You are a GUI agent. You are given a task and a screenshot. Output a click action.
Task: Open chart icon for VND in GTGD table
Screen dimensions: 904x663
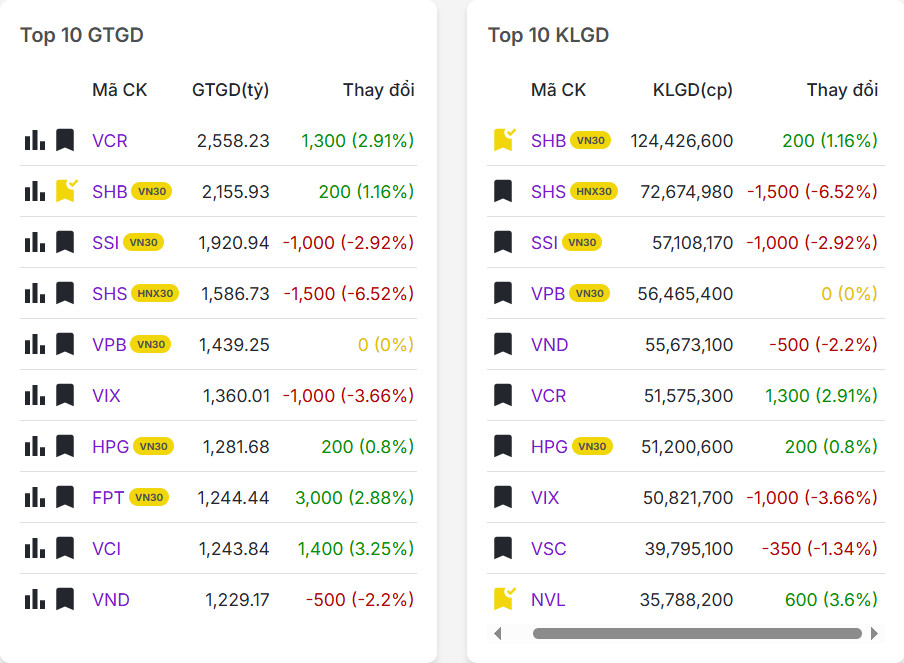(x=35, y=599)
